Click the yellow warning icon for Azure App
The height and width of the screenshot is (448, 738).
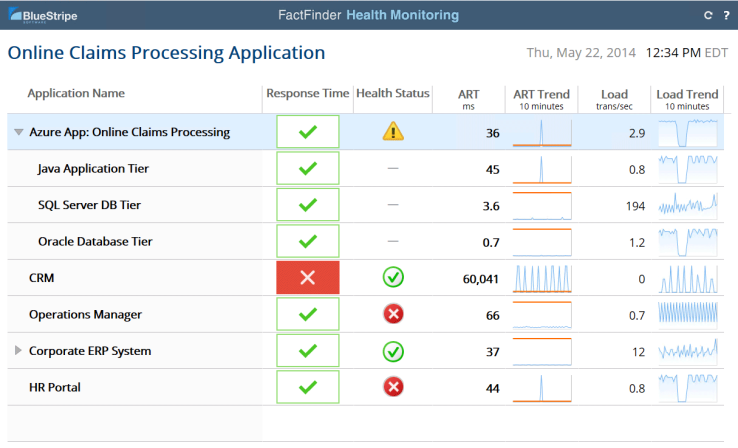click(x=393, y=132)
